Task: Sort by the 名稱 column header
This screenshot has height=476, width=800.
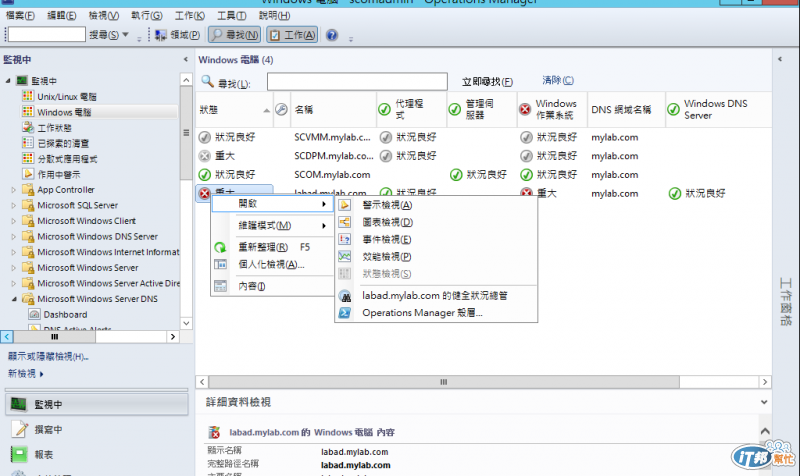Action: point(333,110)
